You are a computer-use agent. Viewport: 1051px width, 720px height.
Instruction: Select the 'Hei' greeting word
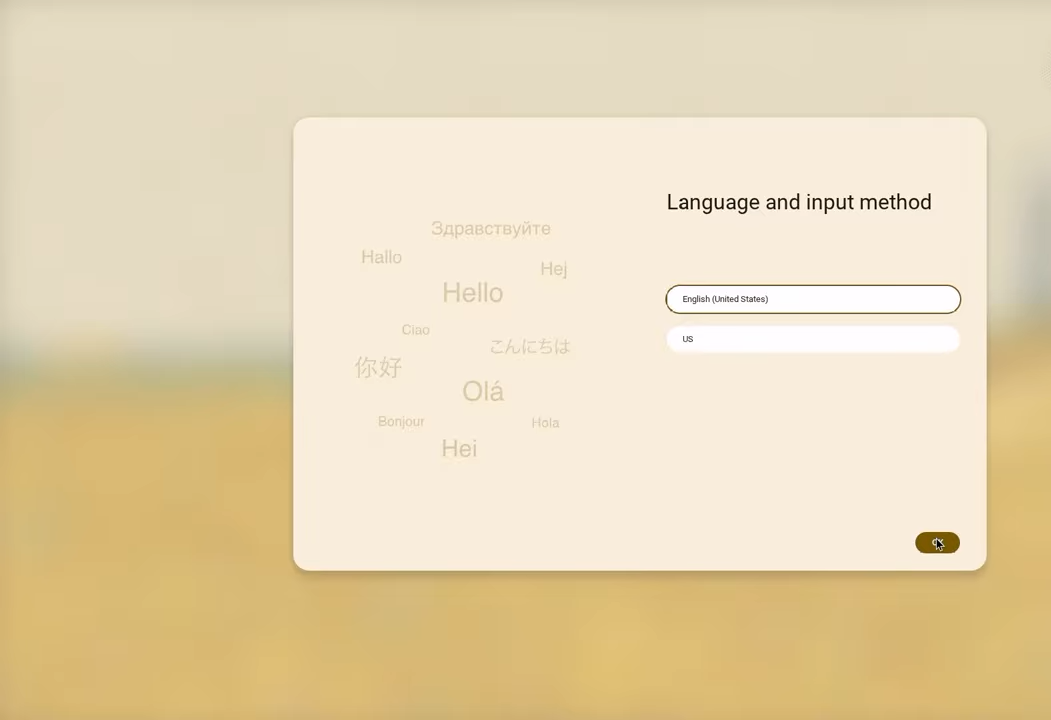click(459, 449)
